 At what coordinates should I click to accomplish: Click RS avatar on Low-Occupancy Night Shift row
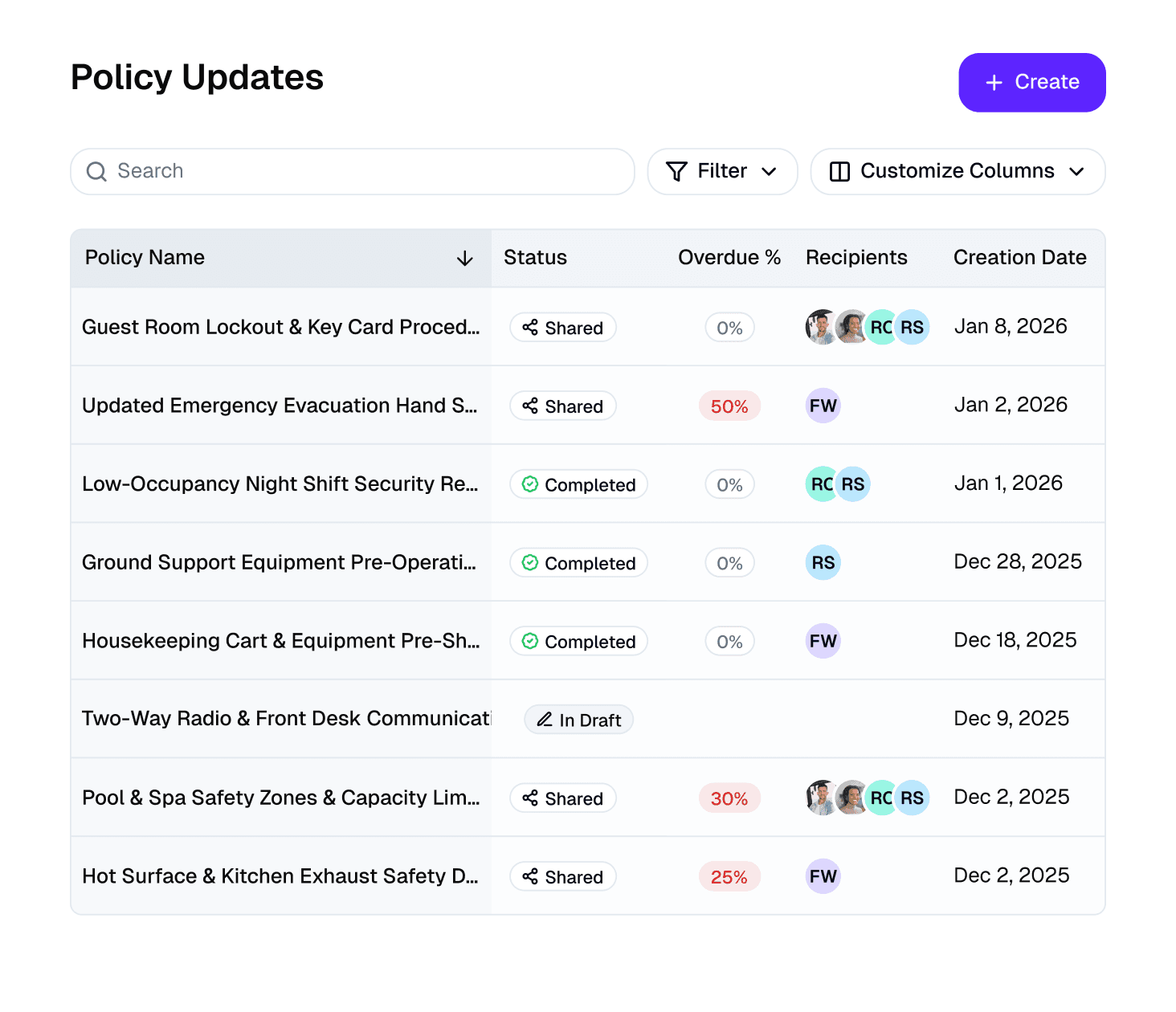(853, 484)
